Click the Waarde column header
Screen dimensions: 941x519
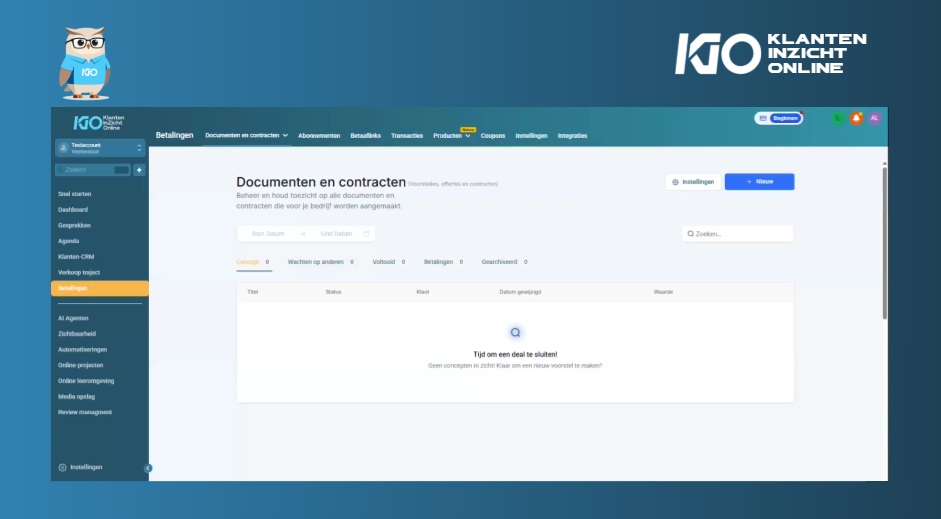pos(663,292)
